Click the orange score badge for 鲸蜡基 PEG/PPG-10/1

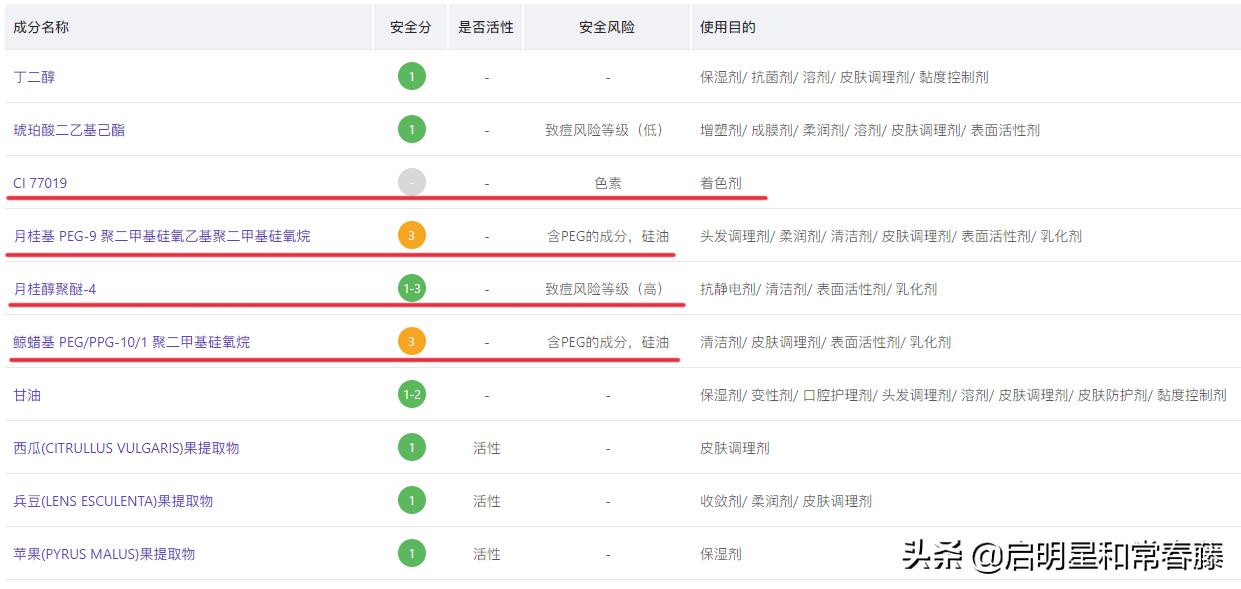pyautogui.click(x=411, y=342)
